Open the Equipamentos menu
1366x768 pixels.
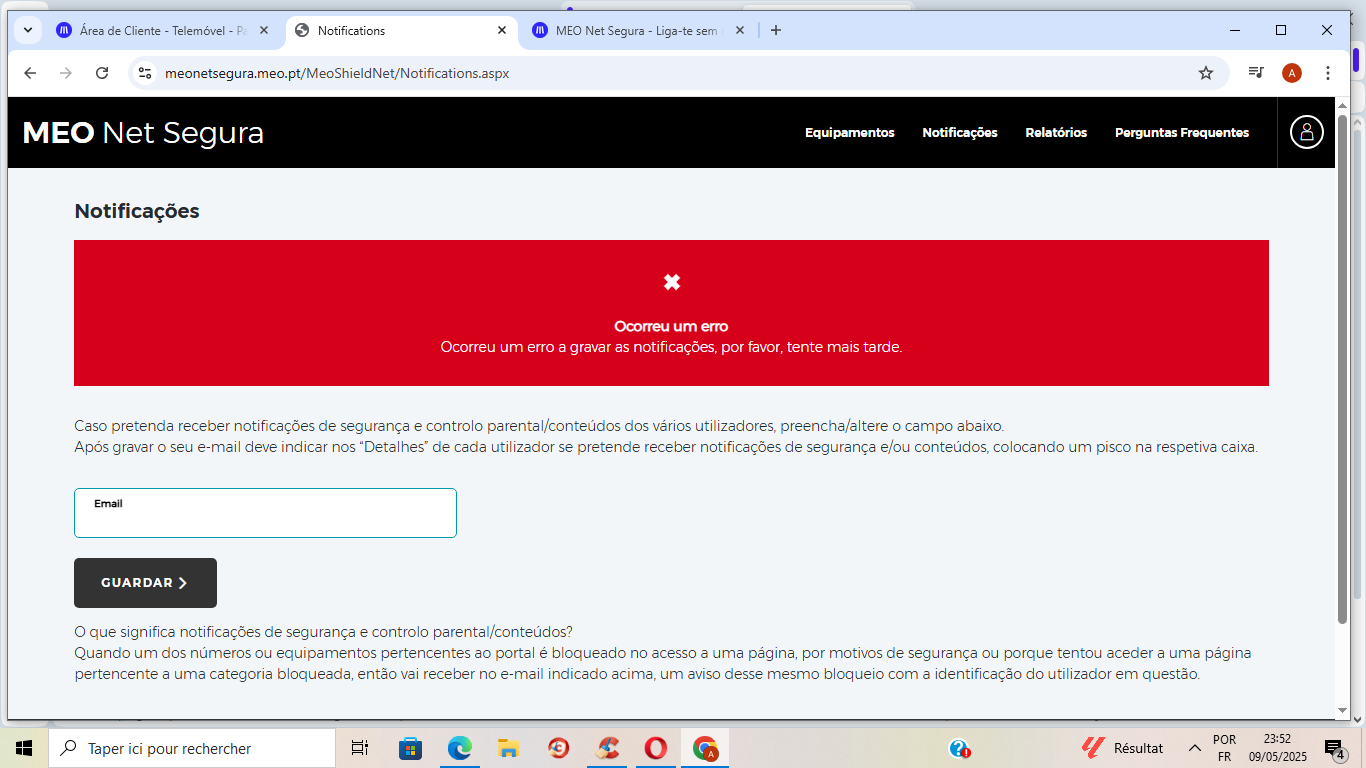point(849,133)
